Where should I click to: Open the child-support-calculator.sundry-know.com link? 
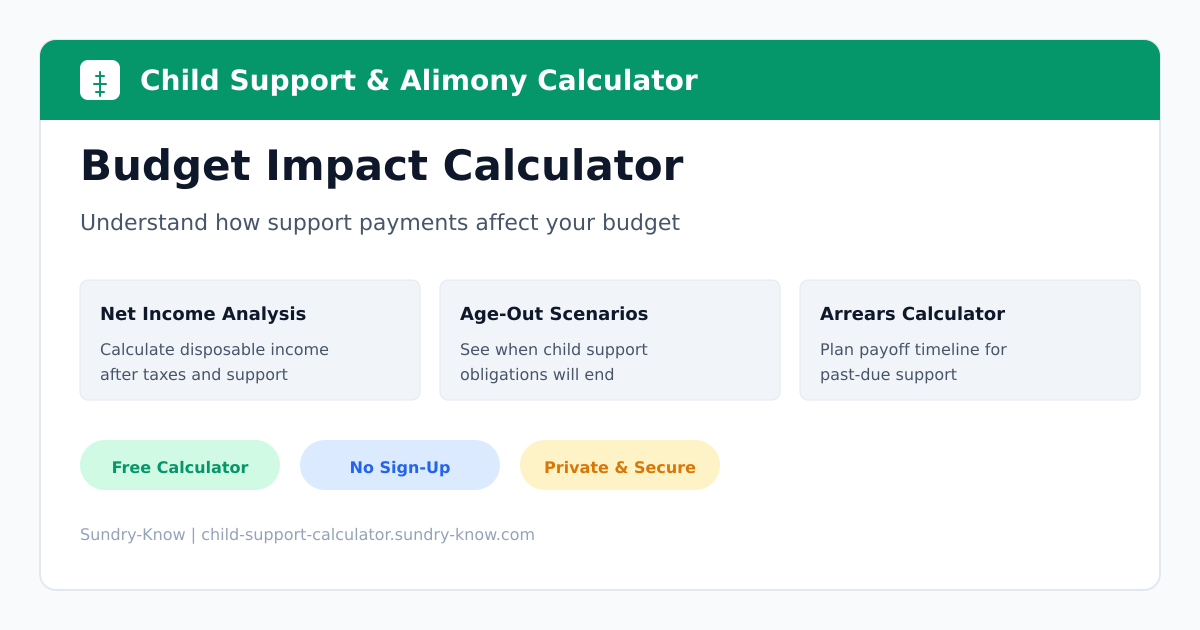tap(368, 535)
